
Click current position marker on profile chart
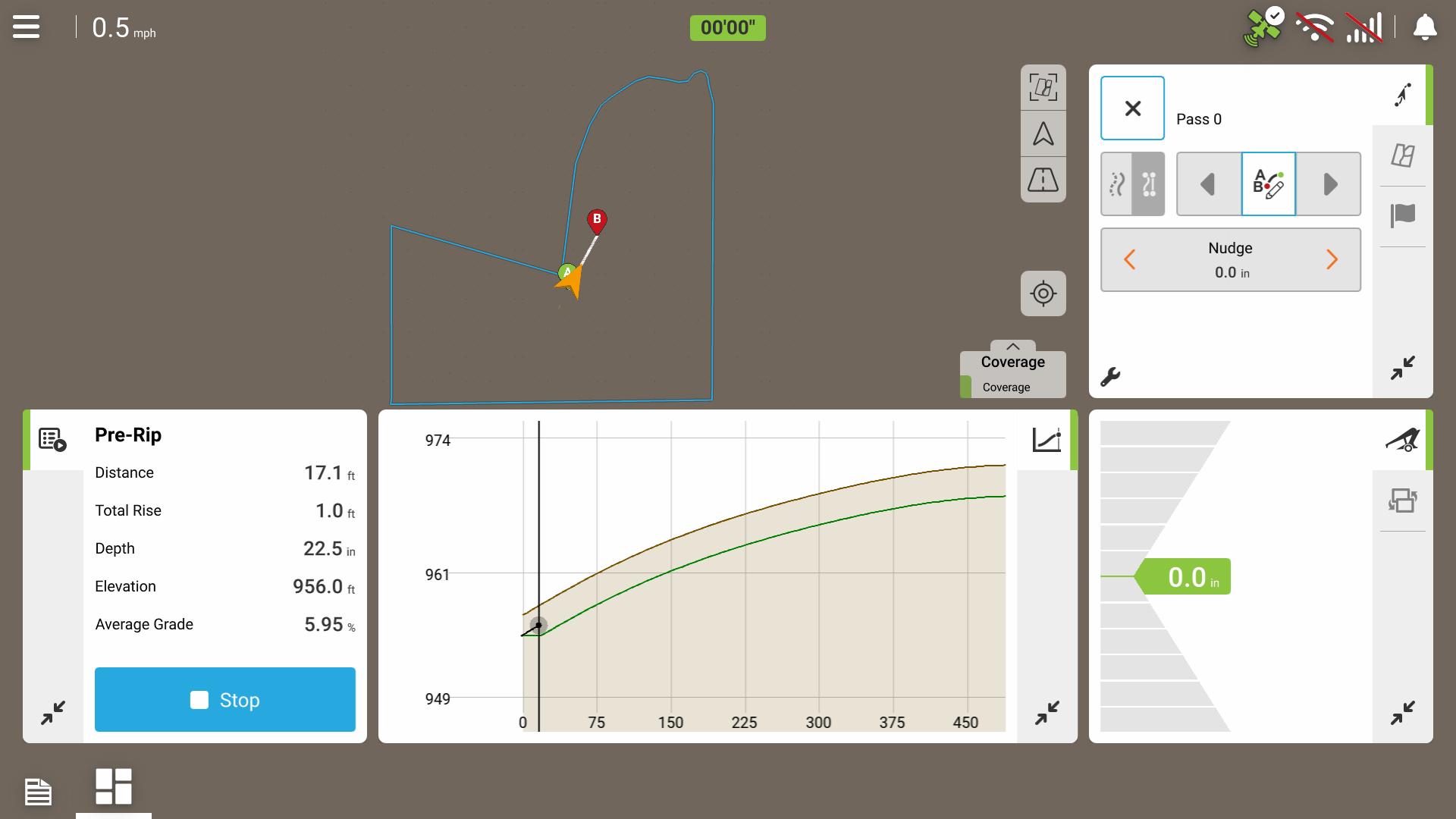(x=538, y=625)
